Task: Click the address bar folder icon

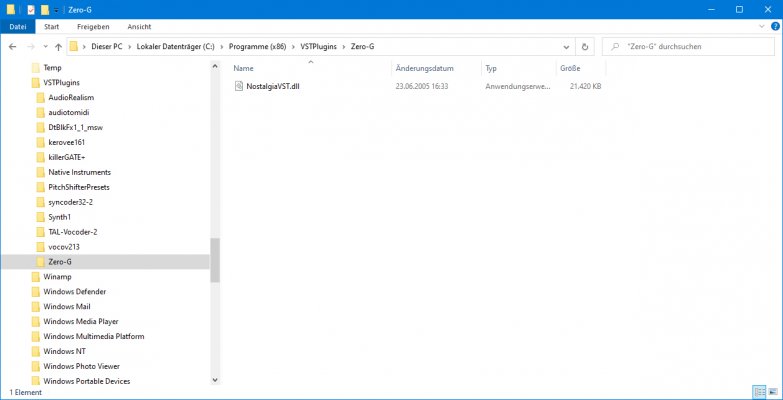Action: coord(74,46)
